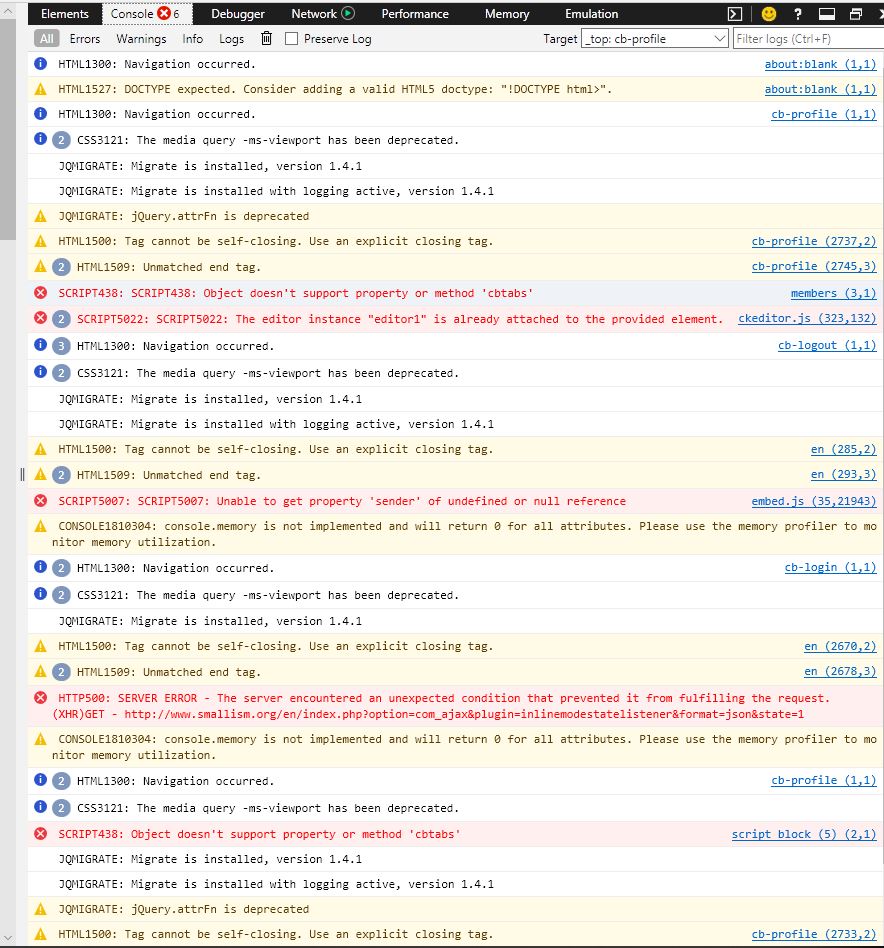Dock the tools using the dock icon

(827, 13)
